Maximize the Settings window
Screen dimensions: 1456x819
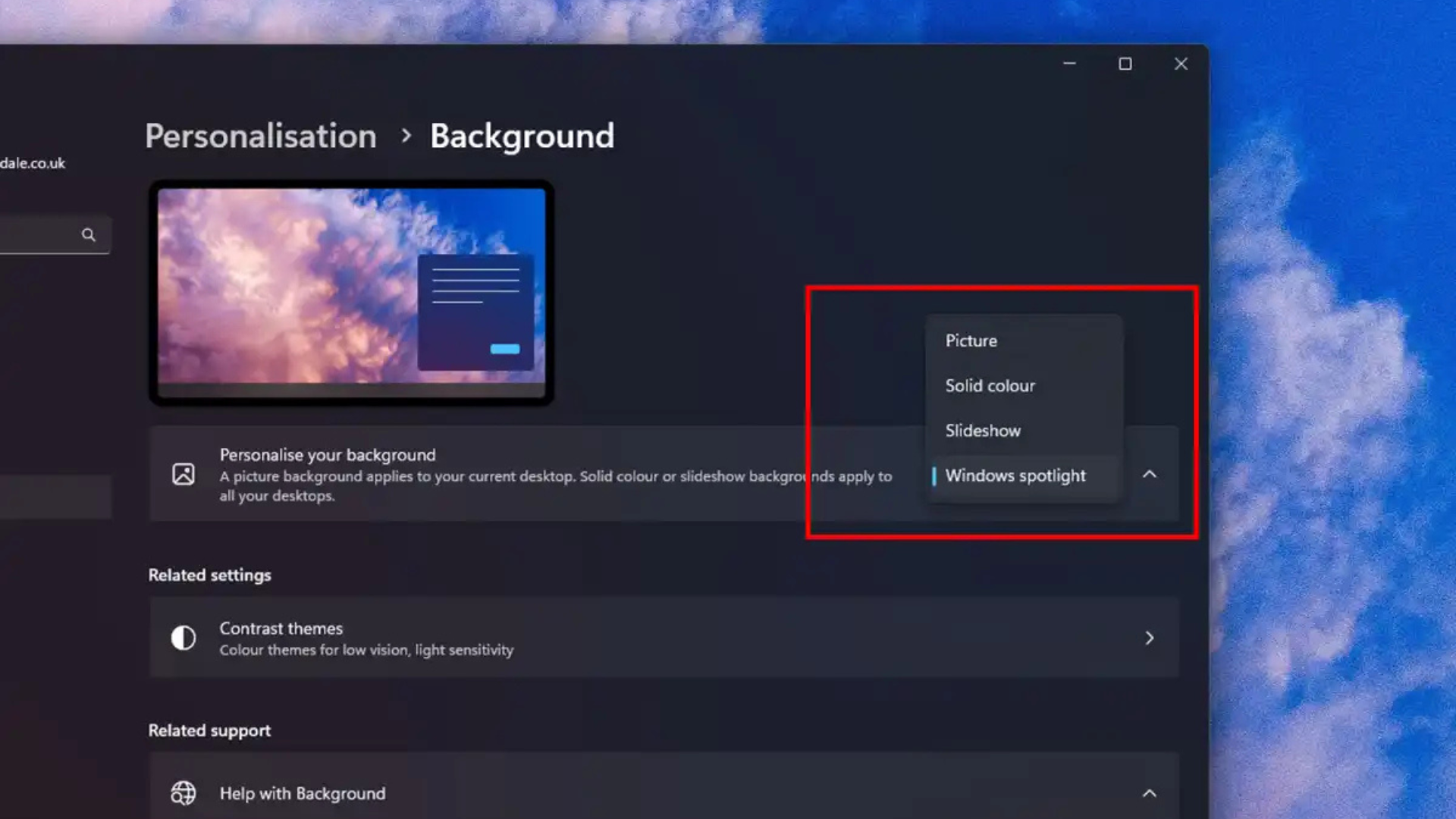point(1125,64)
